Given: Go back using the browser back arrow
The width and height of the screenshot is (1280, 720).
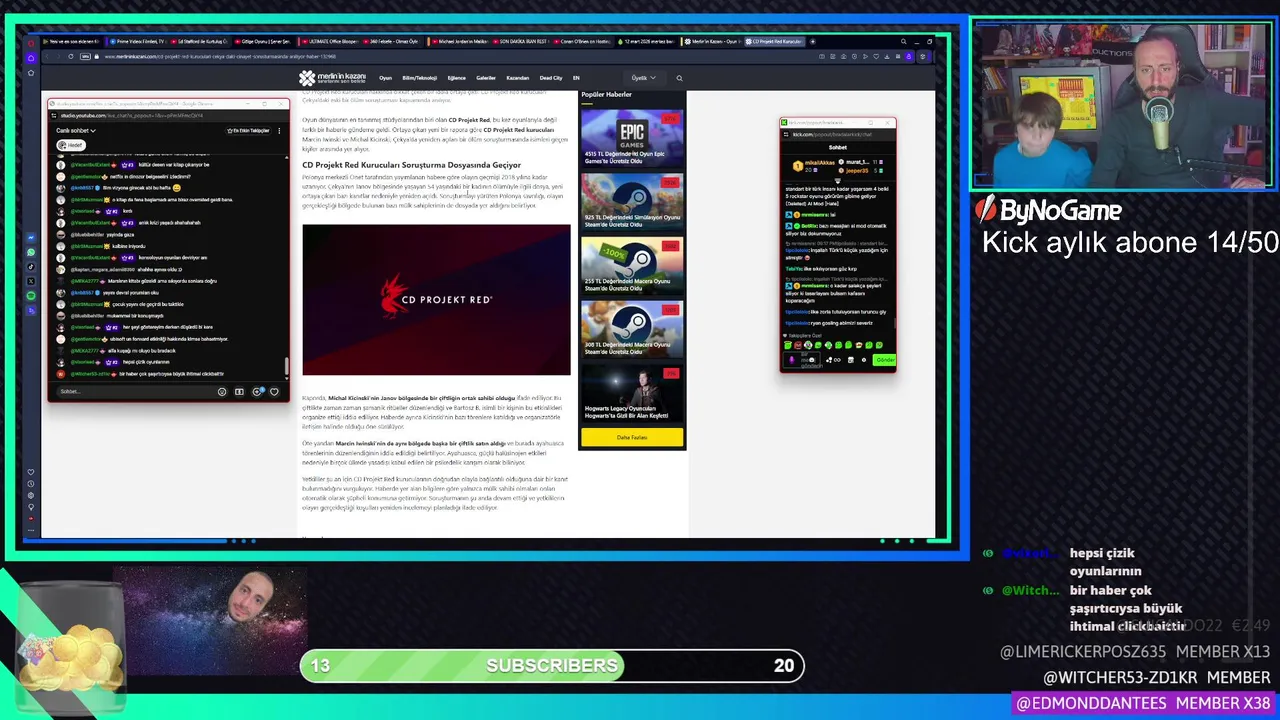Looking at the screenshot, I should [x=47, y=56].
